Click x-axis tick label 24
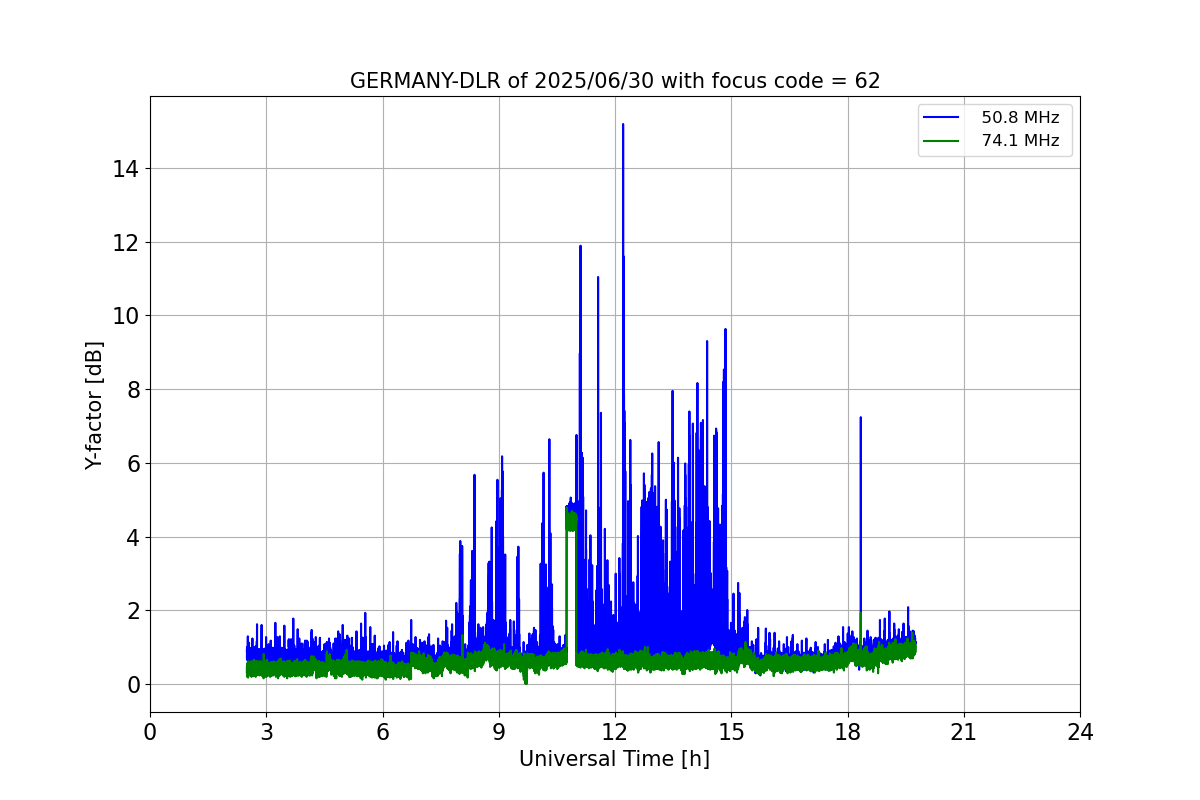The image size is (1200, 800). coord(1080,733)
